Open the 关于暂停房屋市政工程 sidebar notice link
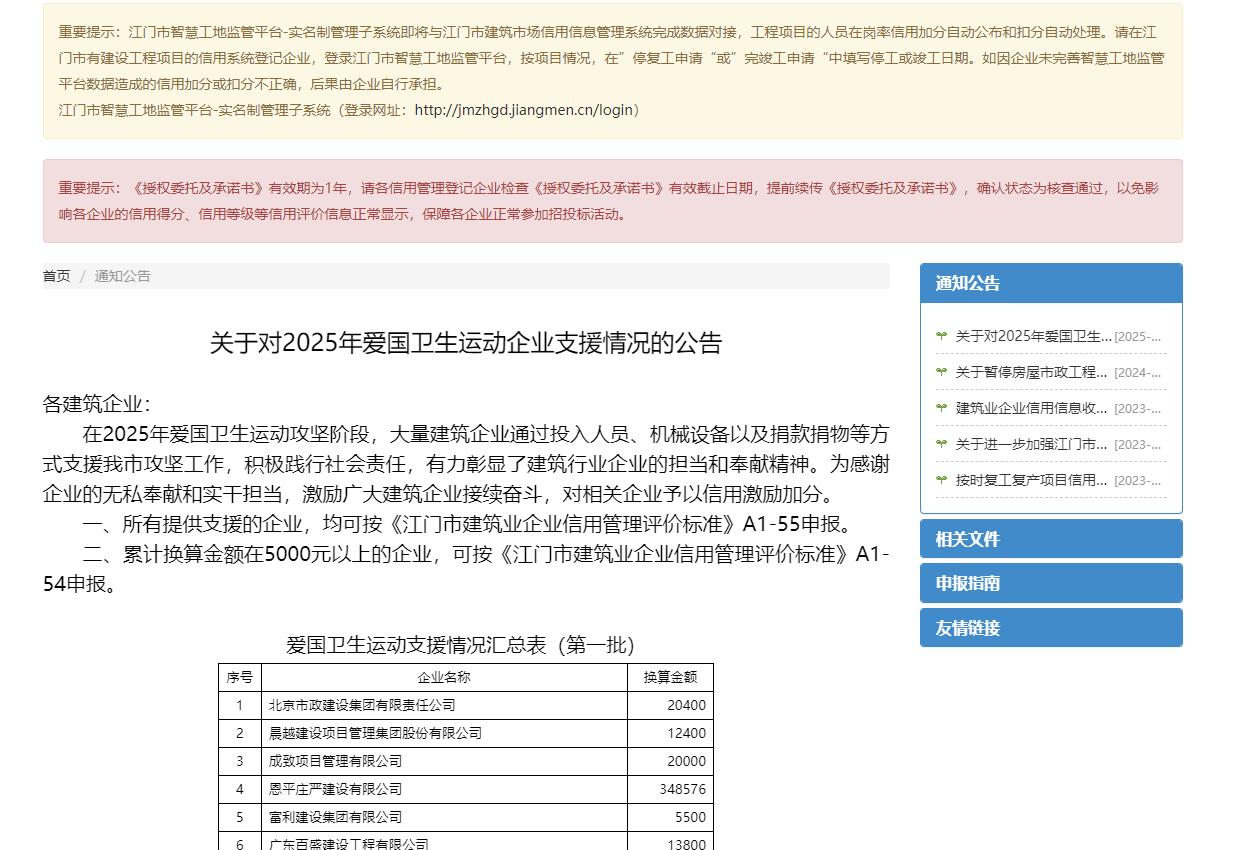Image resolution: width=1259 pixels, height=850 pixels. [x=1033, y=372]
